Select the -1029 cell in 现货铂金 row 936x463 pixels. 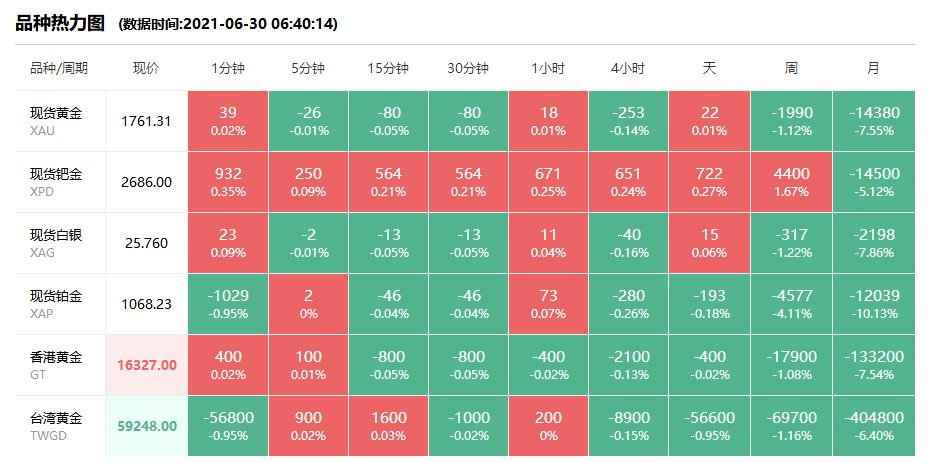(227, 304)
